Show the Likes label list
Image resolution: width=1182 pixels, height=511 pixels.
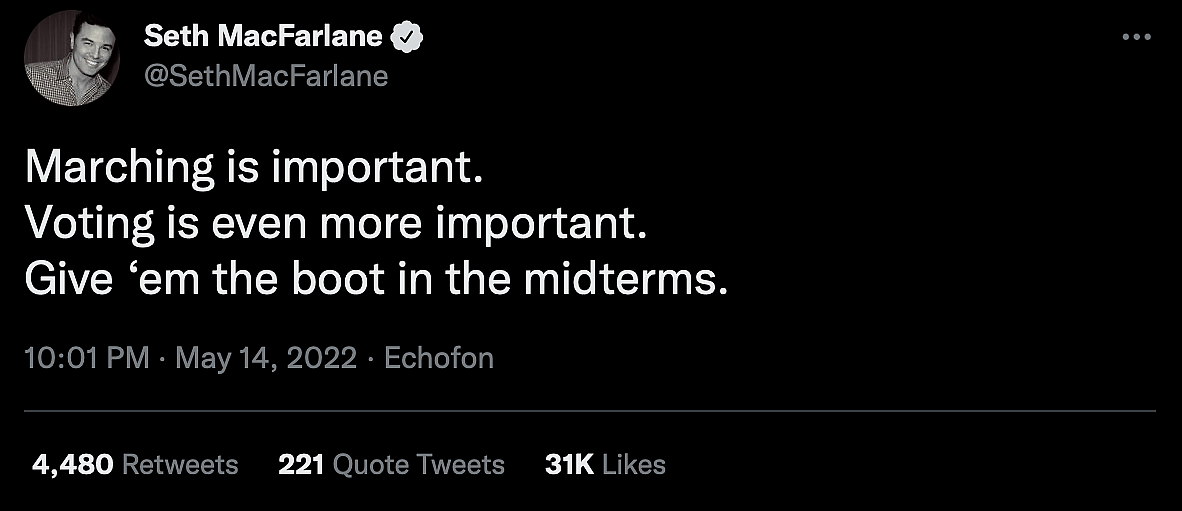pyautogui.click(x=634, y=464)
